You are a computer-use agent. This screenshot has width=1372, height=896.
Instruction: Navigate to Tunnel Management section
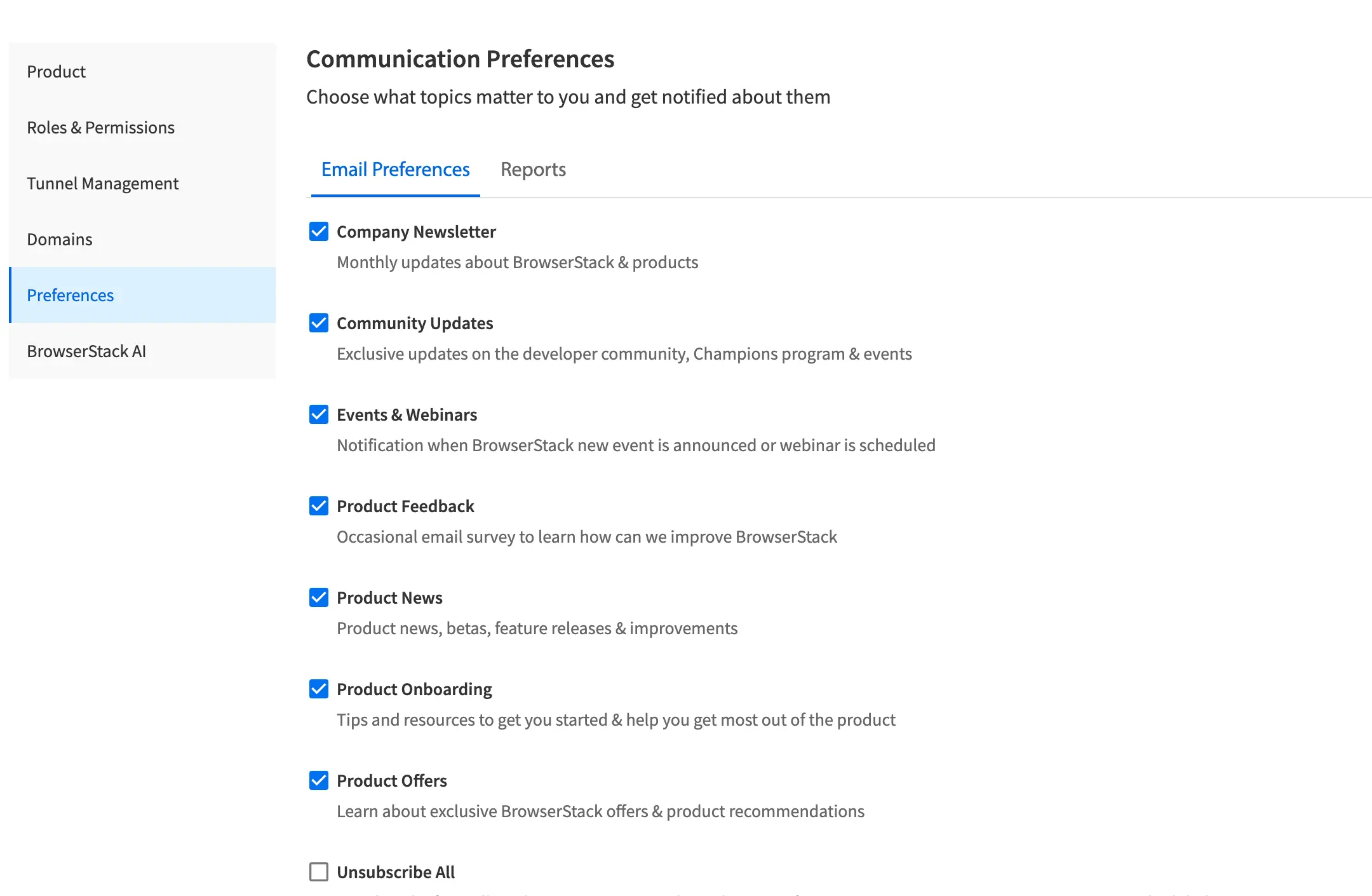coord(102,183)
